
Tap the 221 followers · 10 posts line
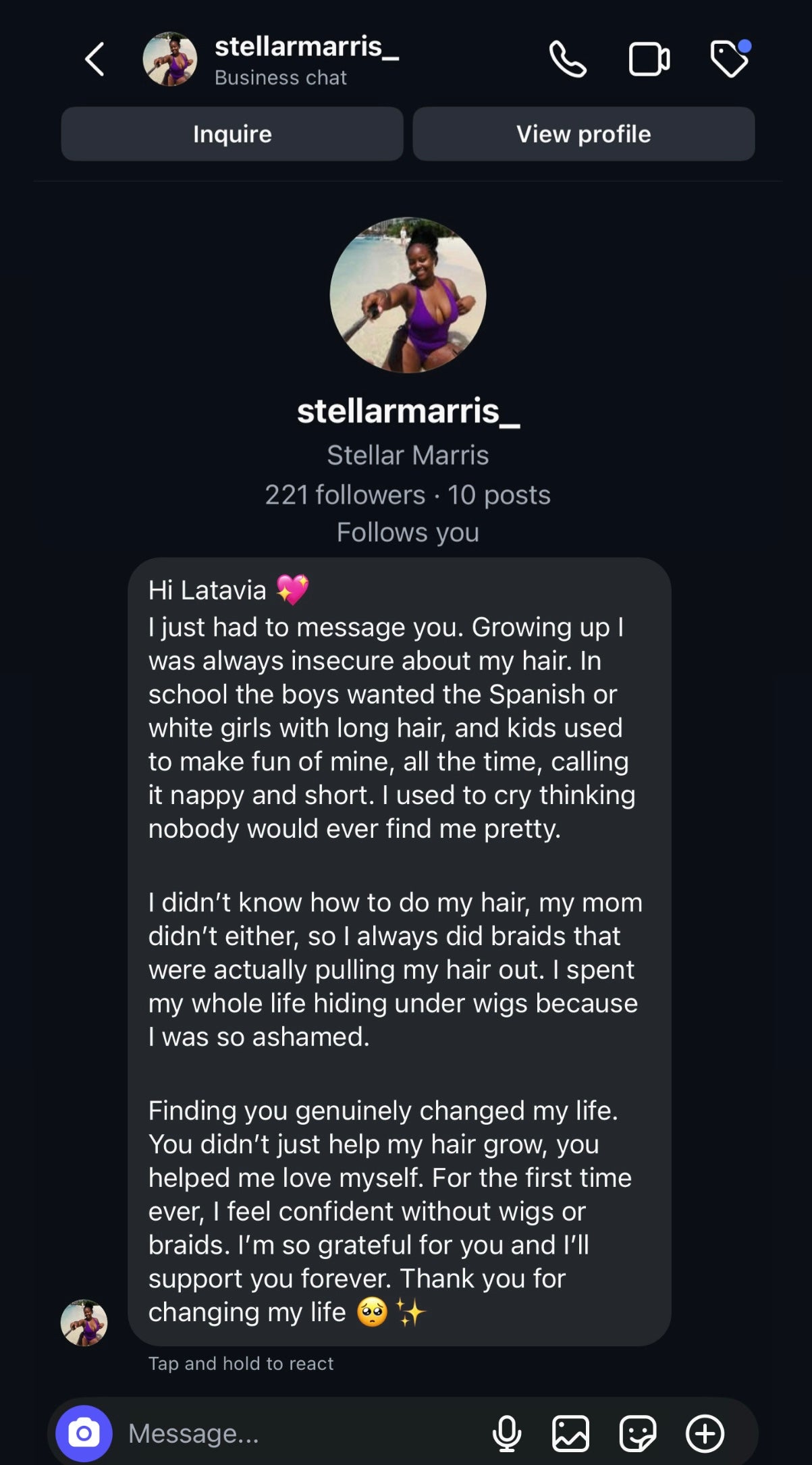pos(408,495)
